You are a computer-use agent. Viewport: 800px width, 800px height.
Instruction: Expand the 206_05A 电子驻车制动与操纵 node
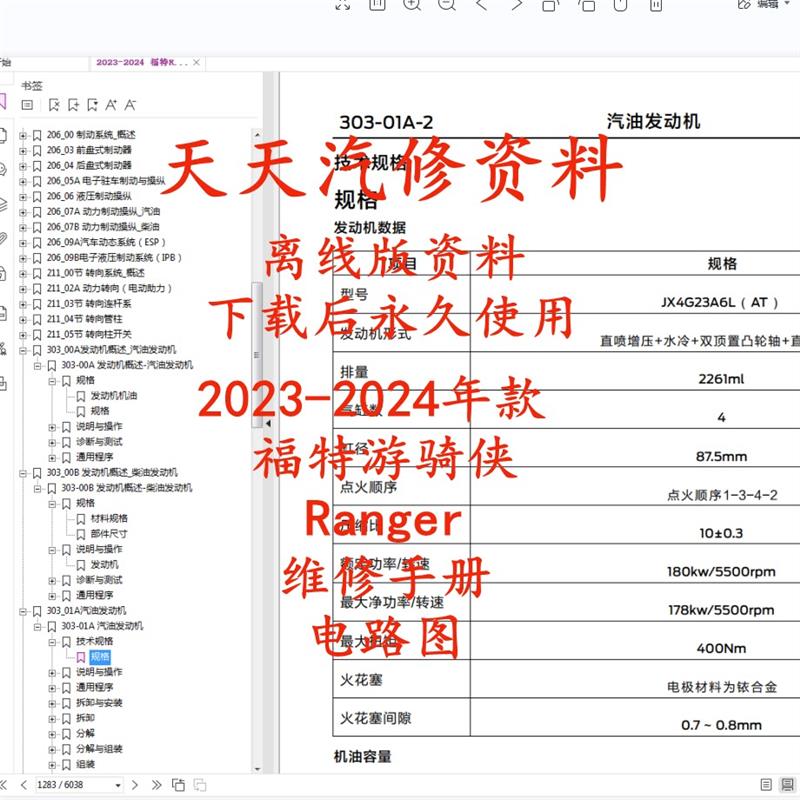pos(22,181)
